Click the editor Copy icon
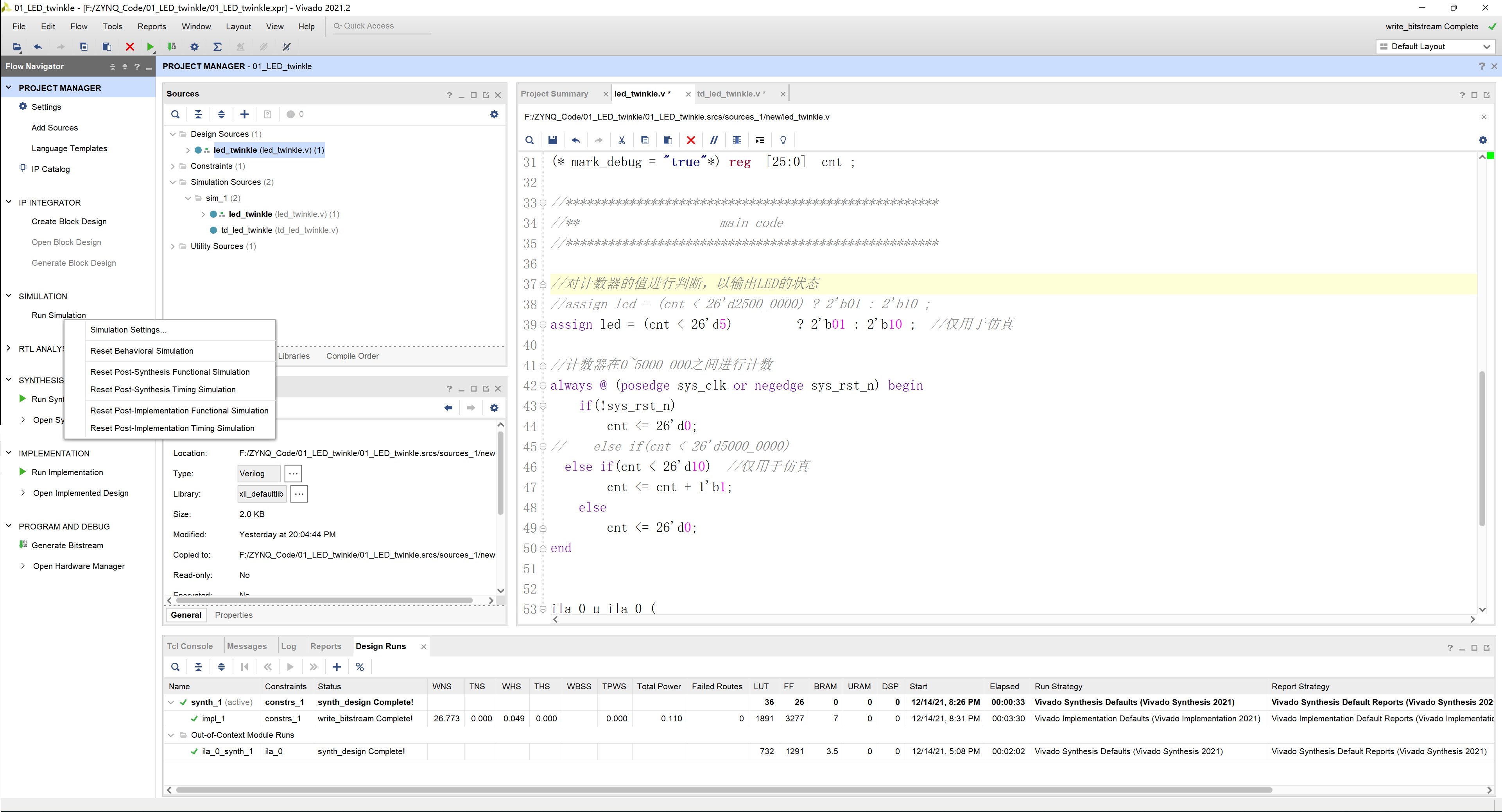Screen dimensions: 1502x812 644,140
